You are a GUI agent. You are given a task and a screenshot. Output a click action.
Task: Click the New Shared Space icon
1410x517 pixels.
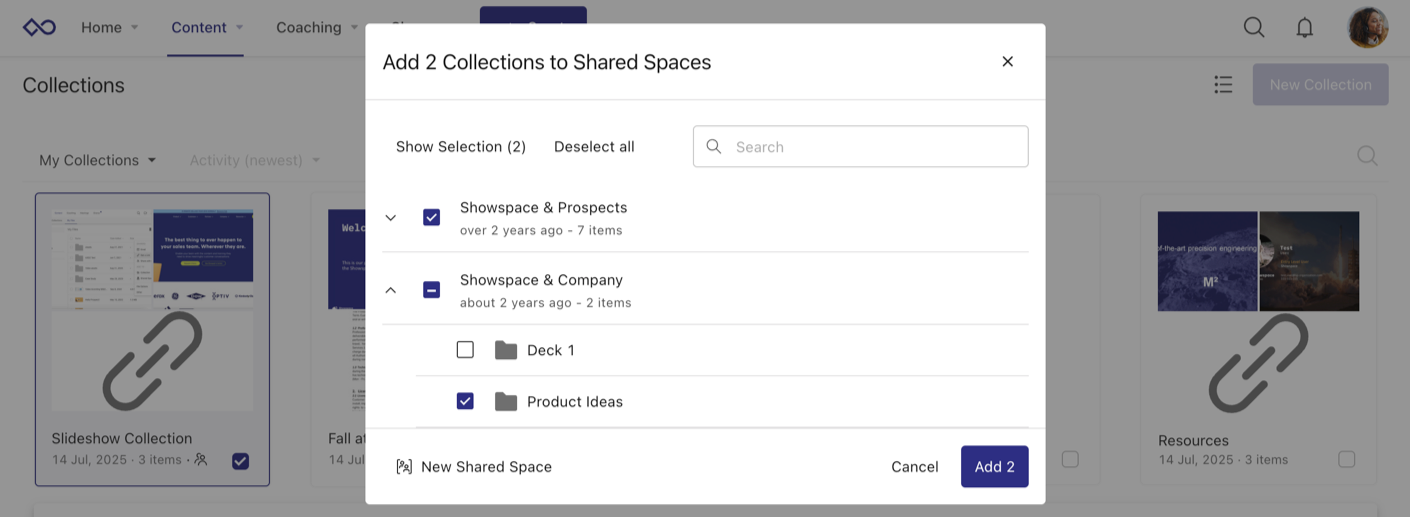click(404, 467)
